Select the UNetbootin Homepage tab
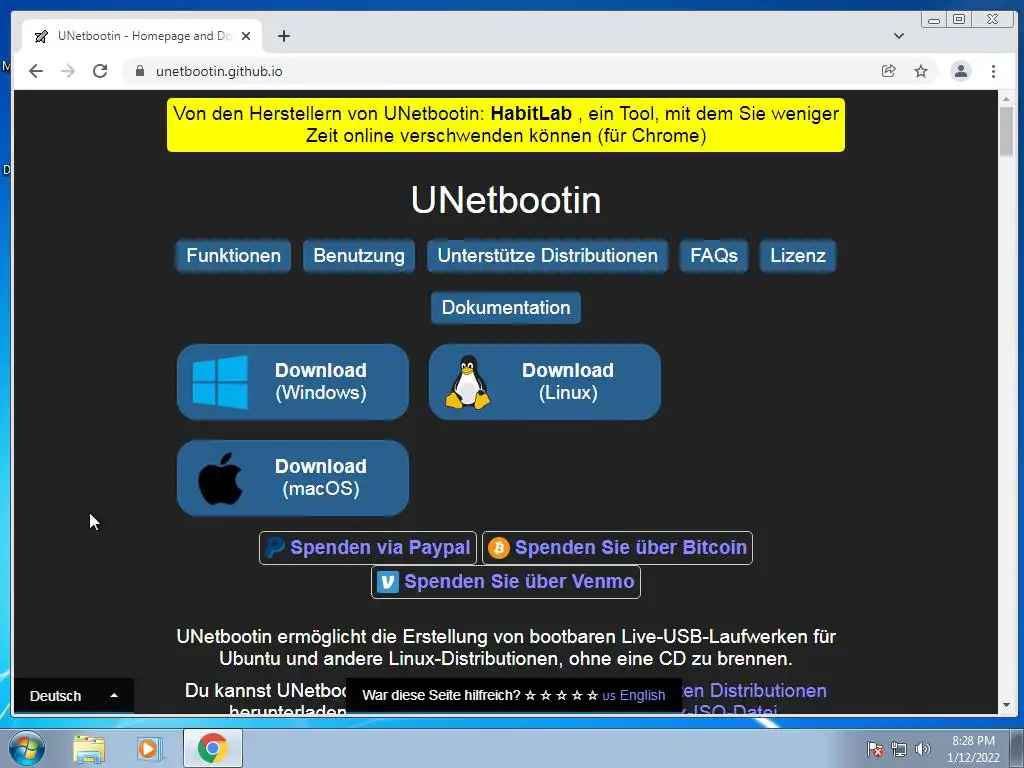The width and height of the screenshot is (1024, 768). click(x=142, y=36)
